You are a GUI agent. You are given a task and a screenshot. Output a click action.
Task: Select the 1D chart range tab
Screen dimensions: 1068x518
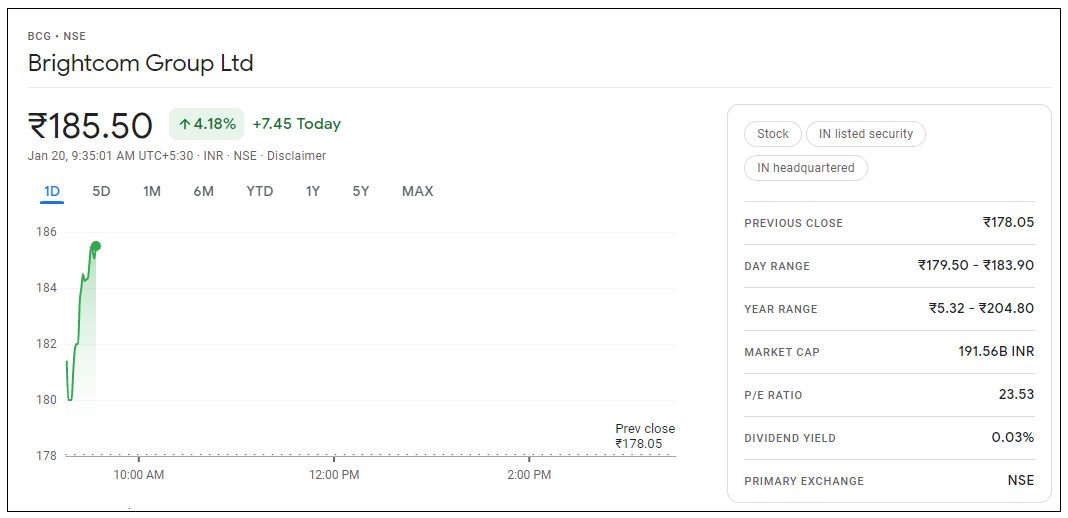tap(52, 191)
